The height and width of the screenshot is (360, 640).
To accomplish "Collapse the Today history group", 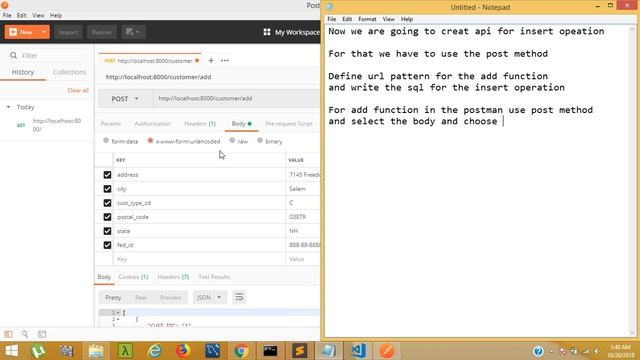I will 8,107.
